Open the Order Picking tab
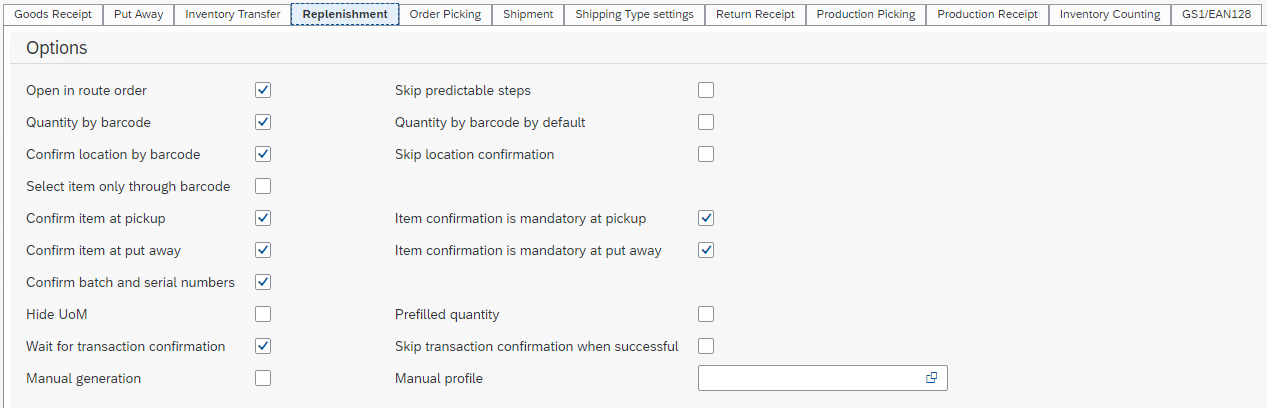Image resolution: width=1267 pixels, height=408 pixels. [445, 14]
